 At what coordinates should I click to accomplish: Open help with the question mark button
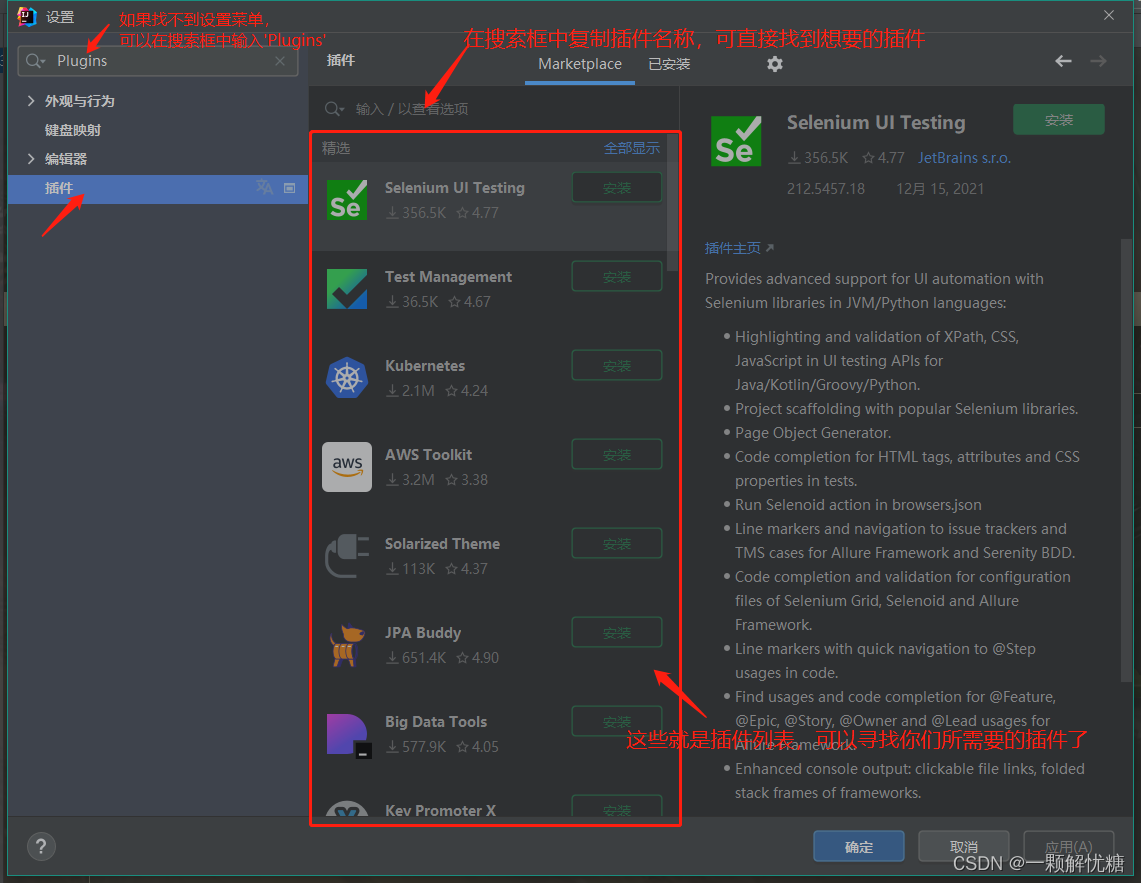[x=41, y=846]
